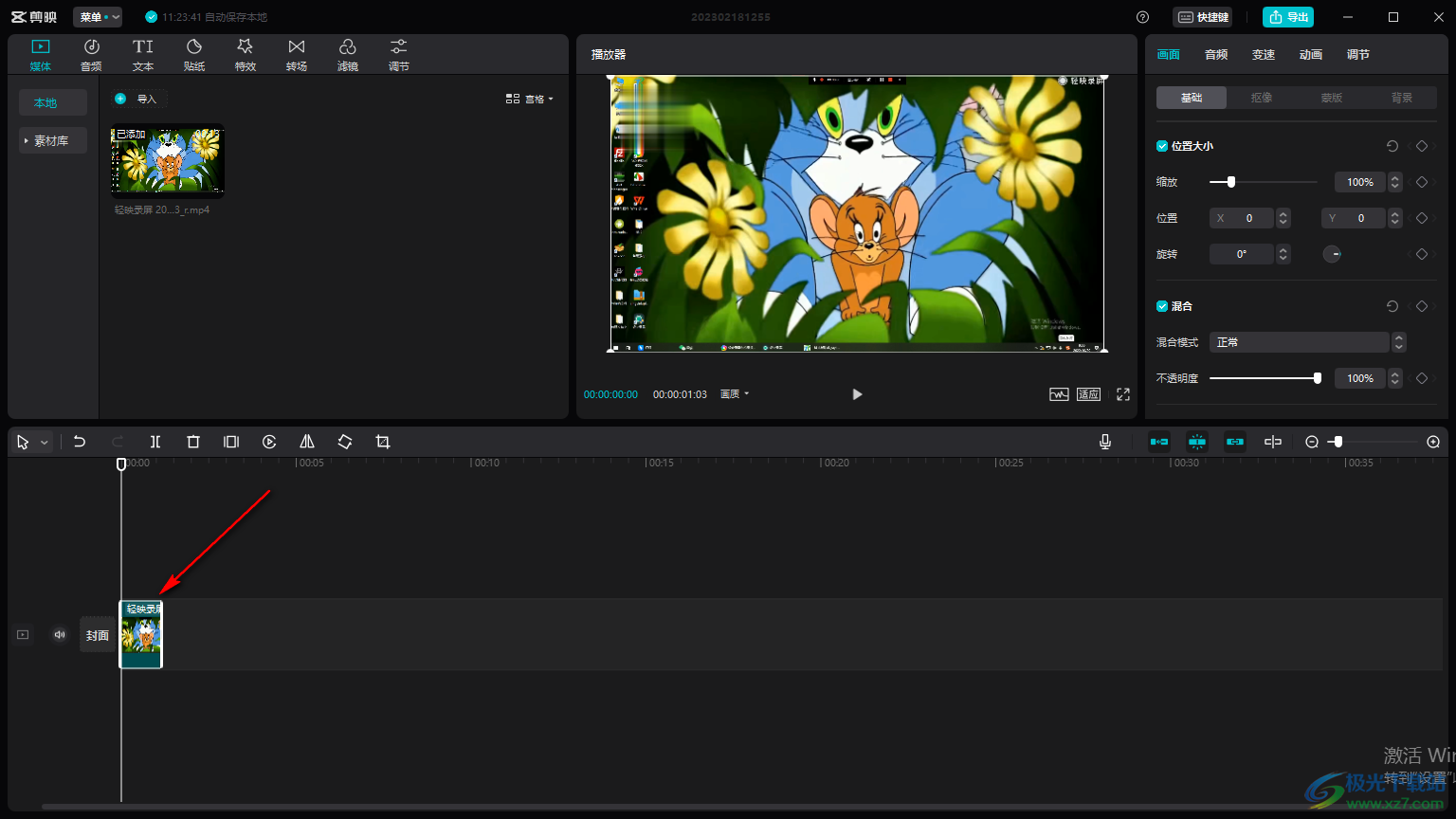Open the Media (媒体) panel

[40, 55]
